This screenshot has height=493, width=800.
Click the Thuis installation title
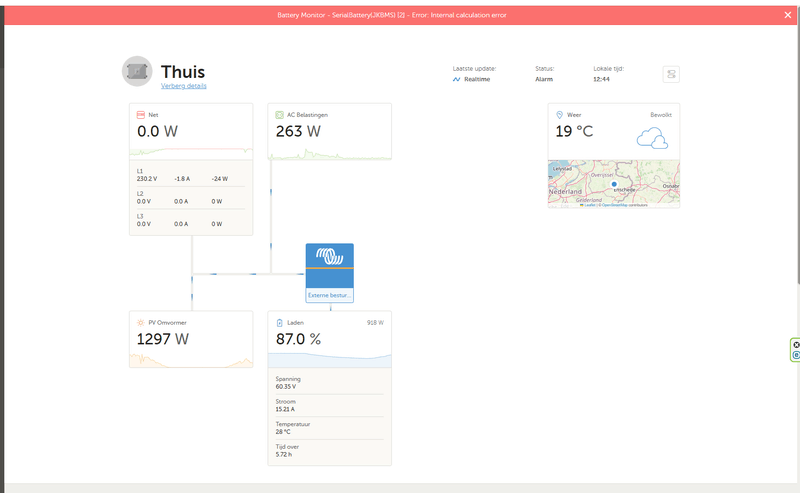click(183, 72)
